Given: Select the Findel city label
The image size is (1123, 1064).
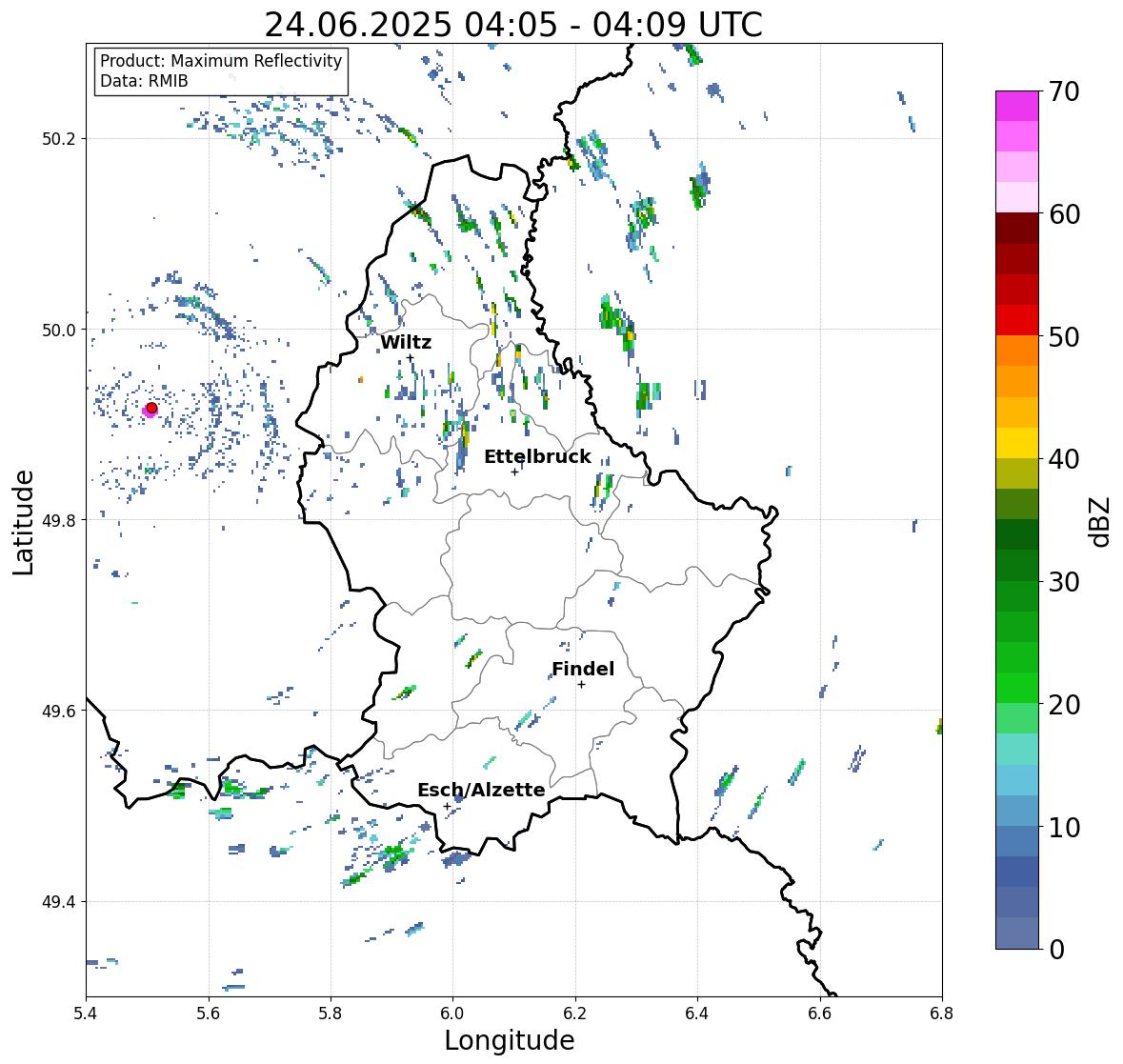Looking at the screenshot, I should point(583,669).
